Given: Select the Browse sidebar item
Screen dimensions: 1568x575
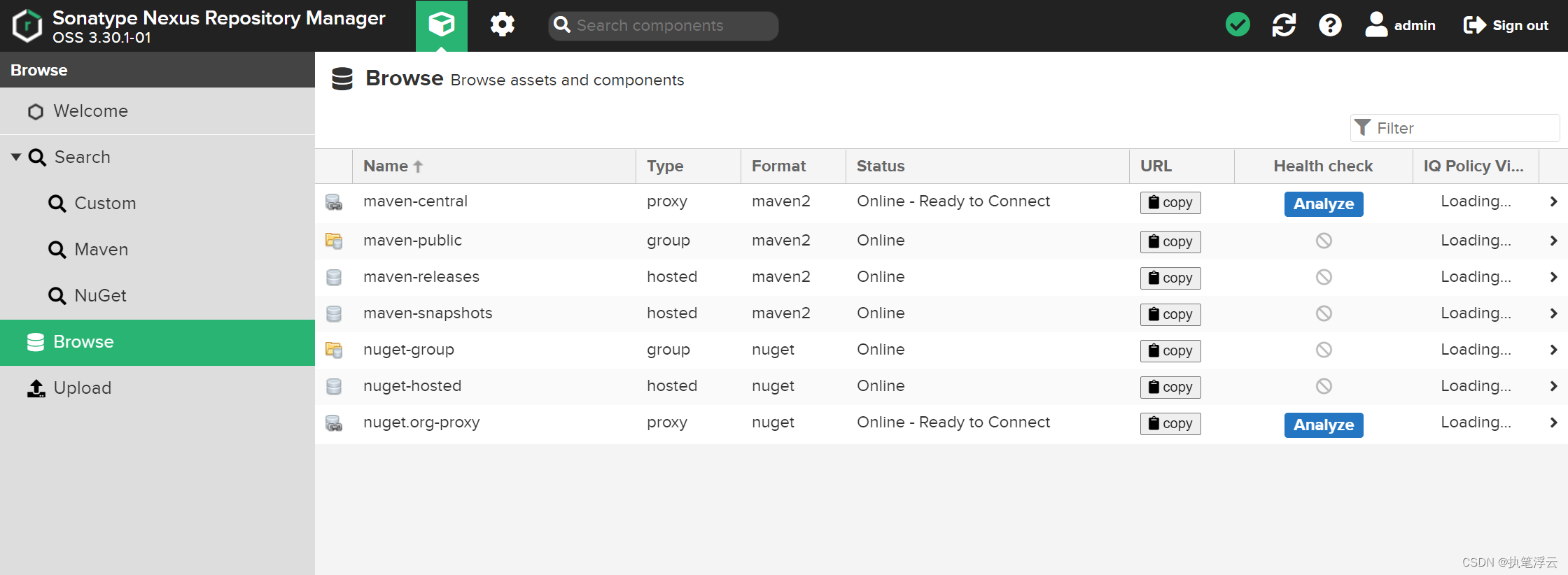Looking at the screenshot, I should pos(157,342).
